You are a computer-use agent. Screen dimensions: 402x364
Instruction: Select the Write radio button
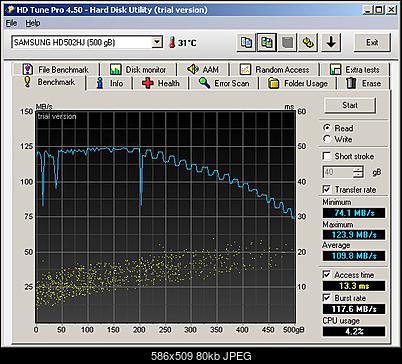click(327, 139)
